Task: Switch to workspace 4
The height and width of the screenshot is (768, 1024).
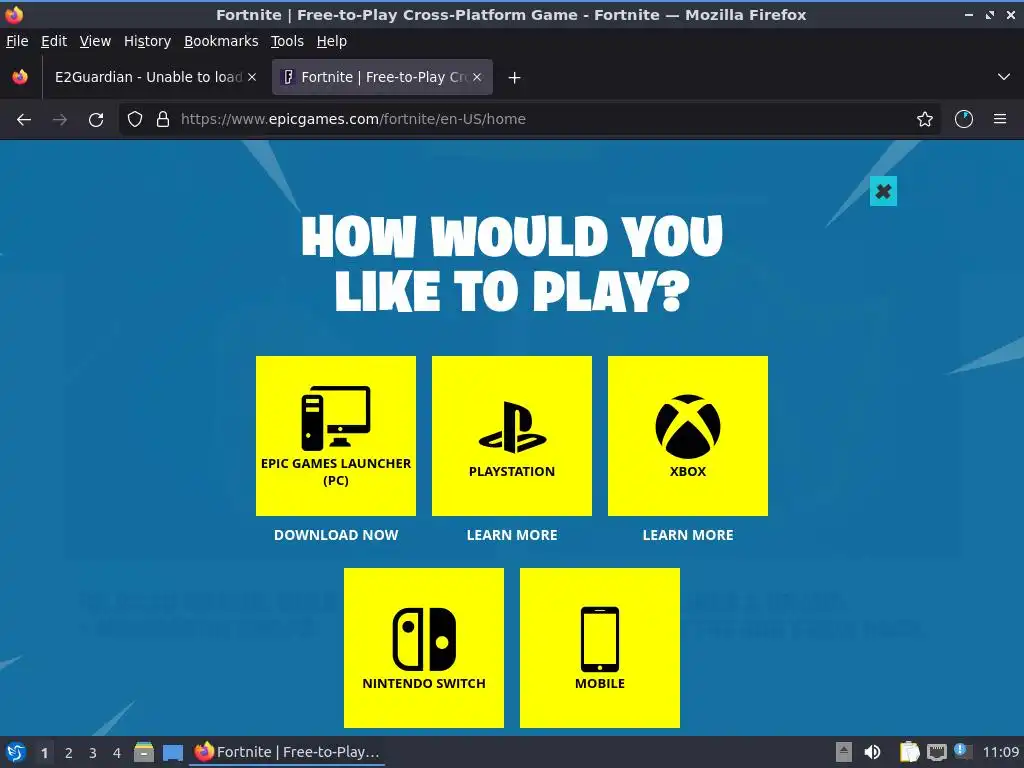Action: coord(117,753)
